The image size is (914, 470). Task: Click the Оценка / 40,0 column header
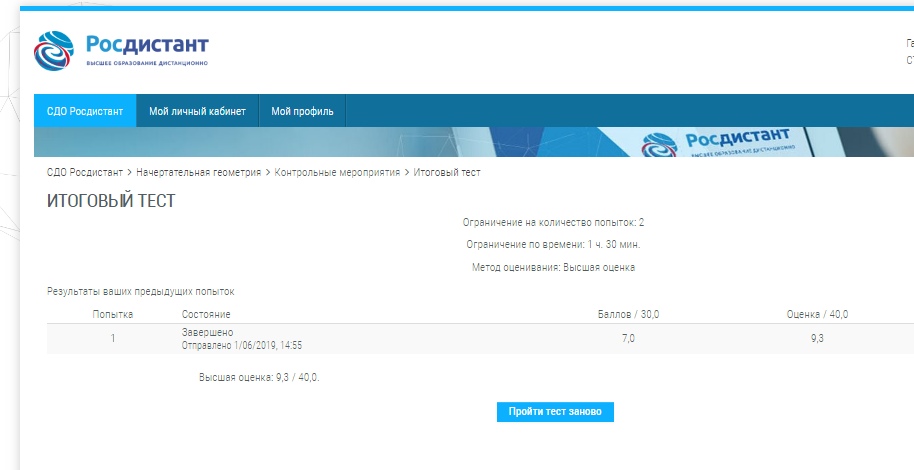(817, 314)
